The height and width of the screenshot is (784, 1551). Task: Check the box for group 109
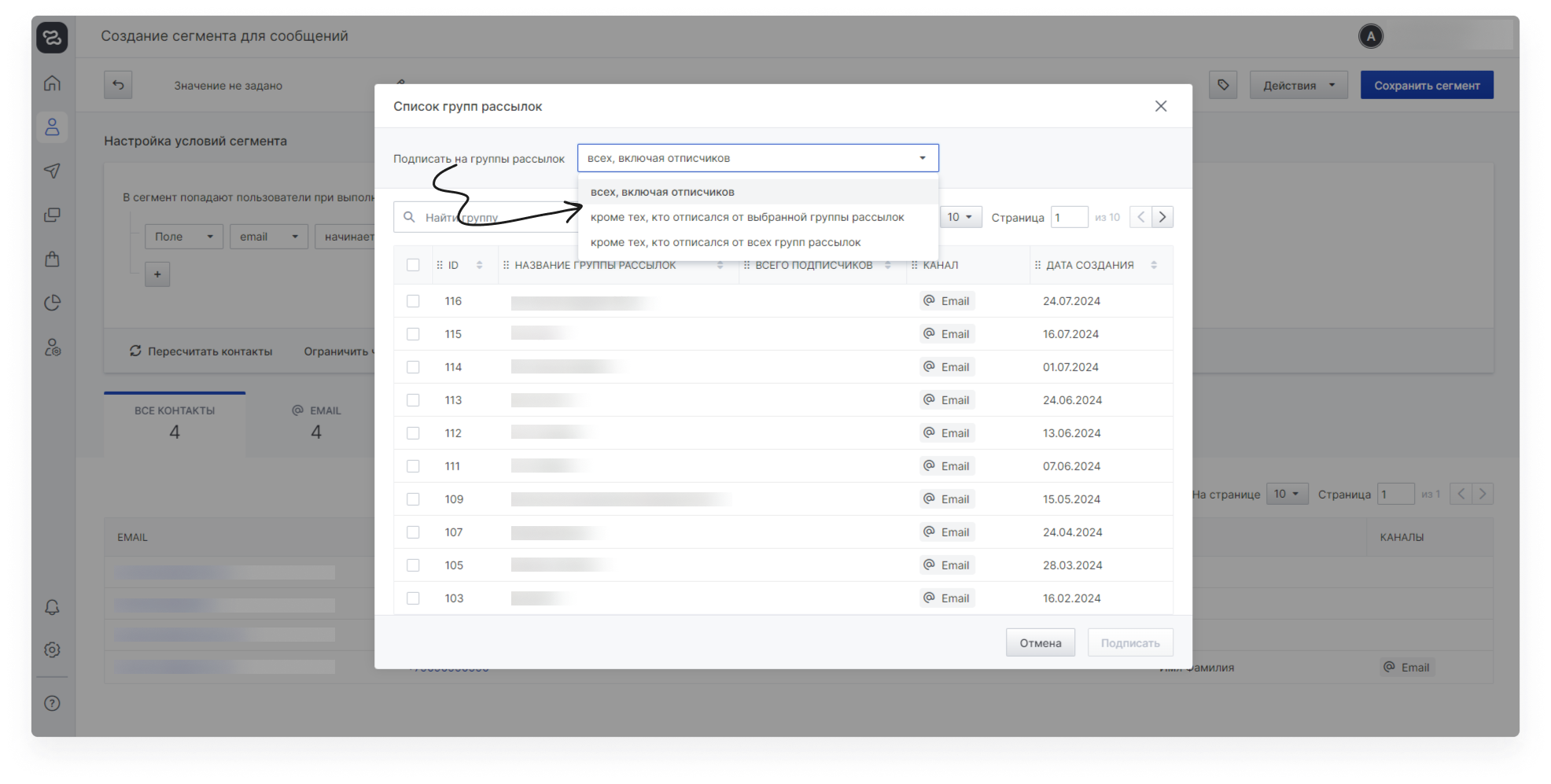click(x=413, y=499)
